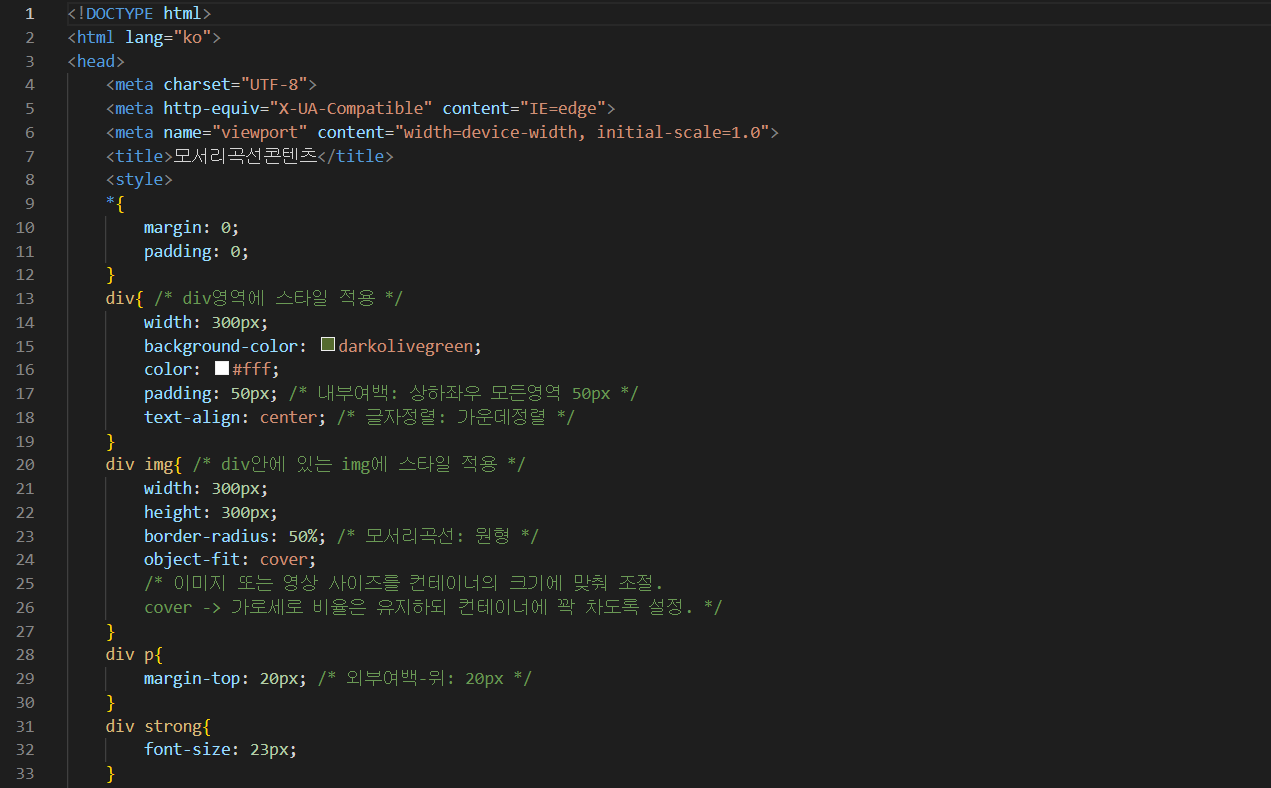
Task: Click the "width=device-width, initial-scale=1.0" string
Action: coord(583,133)
